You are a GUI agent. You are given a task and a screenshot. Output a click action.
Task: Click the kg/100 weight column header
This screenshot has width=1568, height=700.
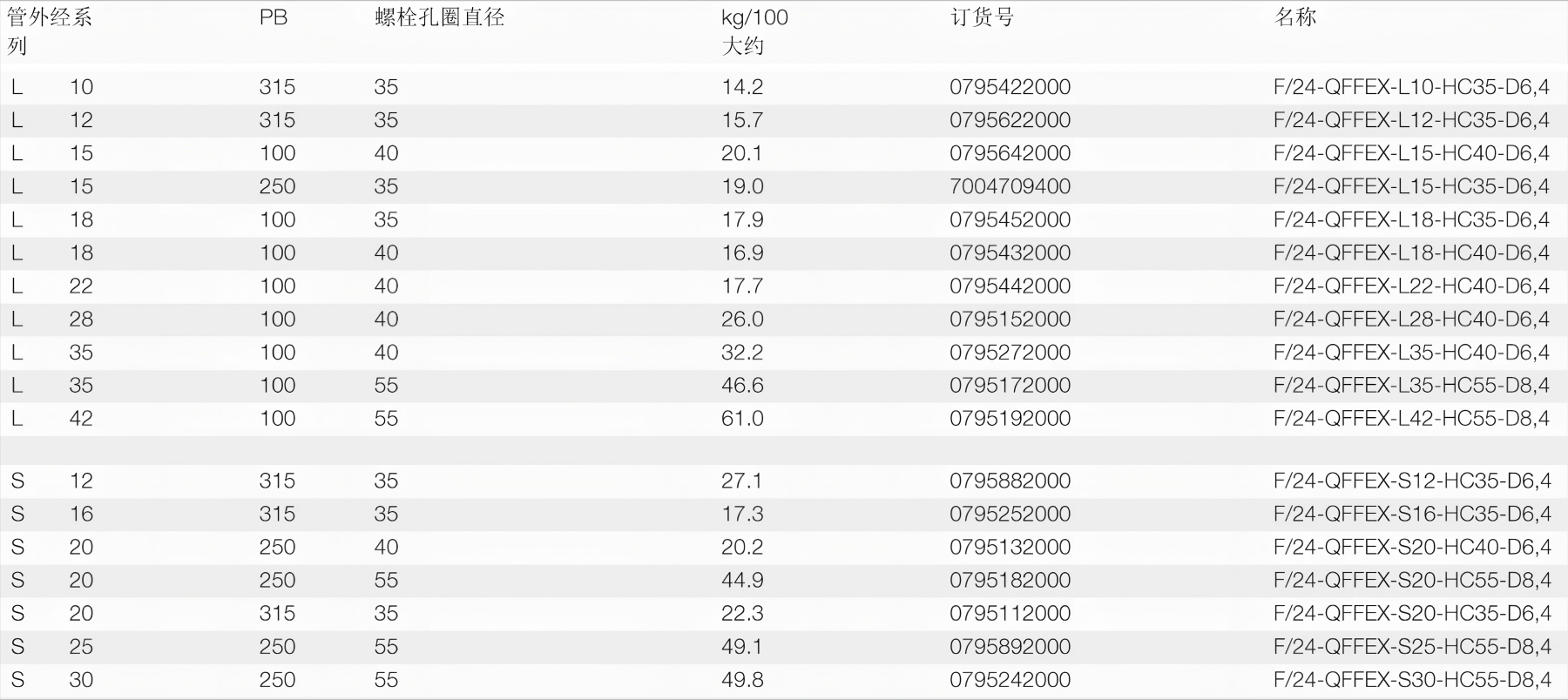tap(754, 17)
